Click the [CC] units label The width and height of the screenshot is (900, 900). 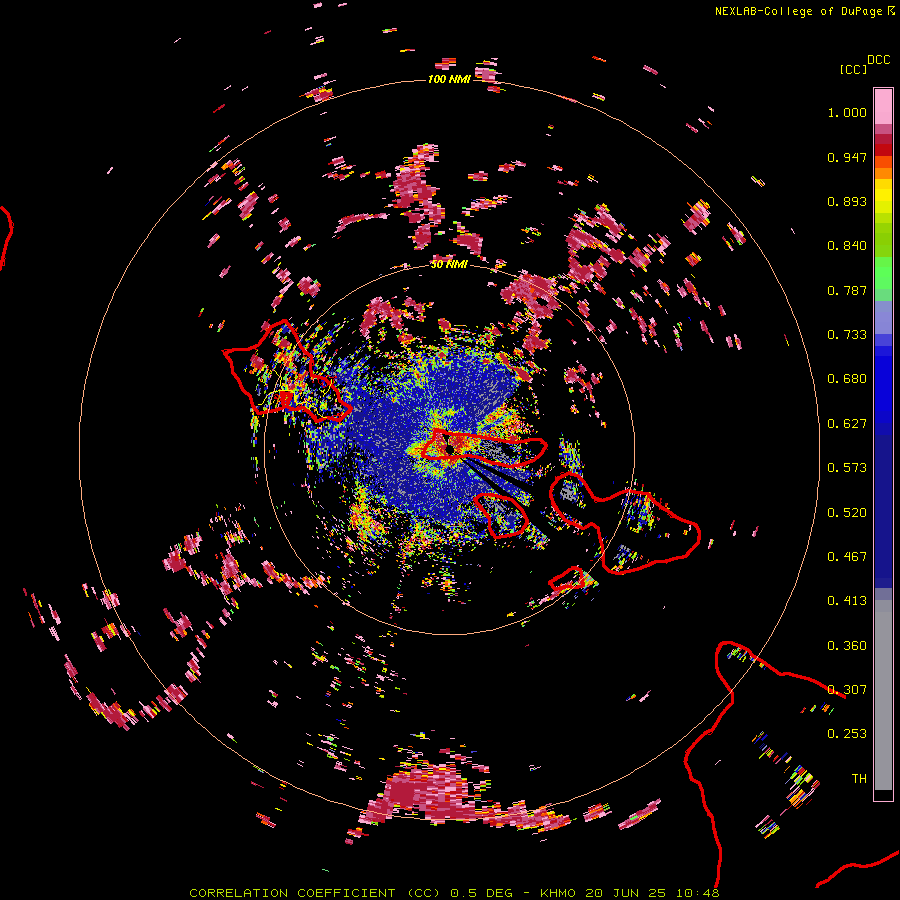(x=853, y=69)
